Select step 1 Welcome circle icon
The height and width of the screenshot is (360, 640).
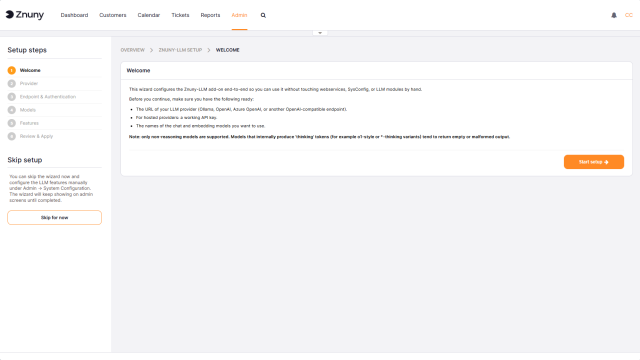(x=11, y=71)
